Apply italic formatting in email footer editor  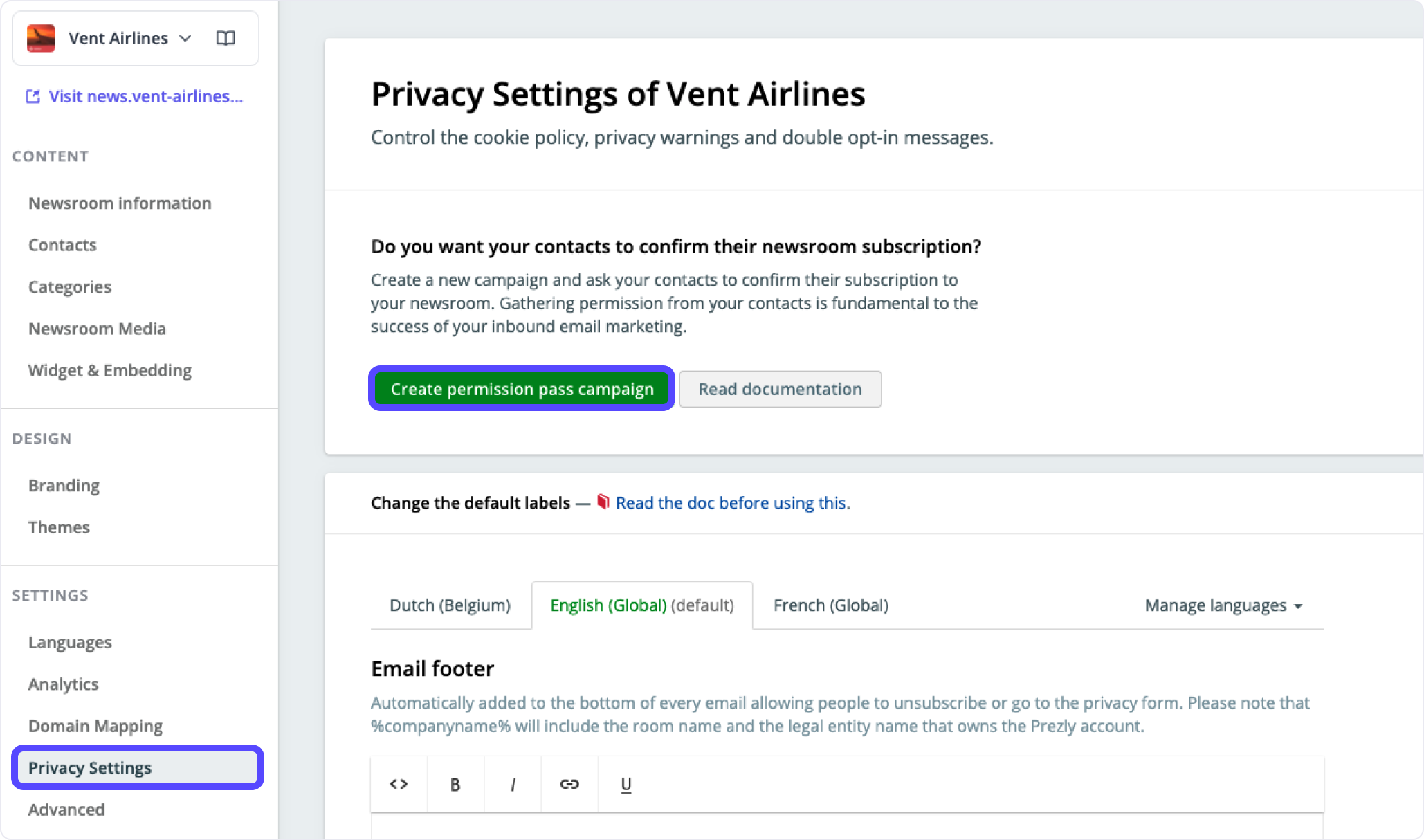point(512,784)
